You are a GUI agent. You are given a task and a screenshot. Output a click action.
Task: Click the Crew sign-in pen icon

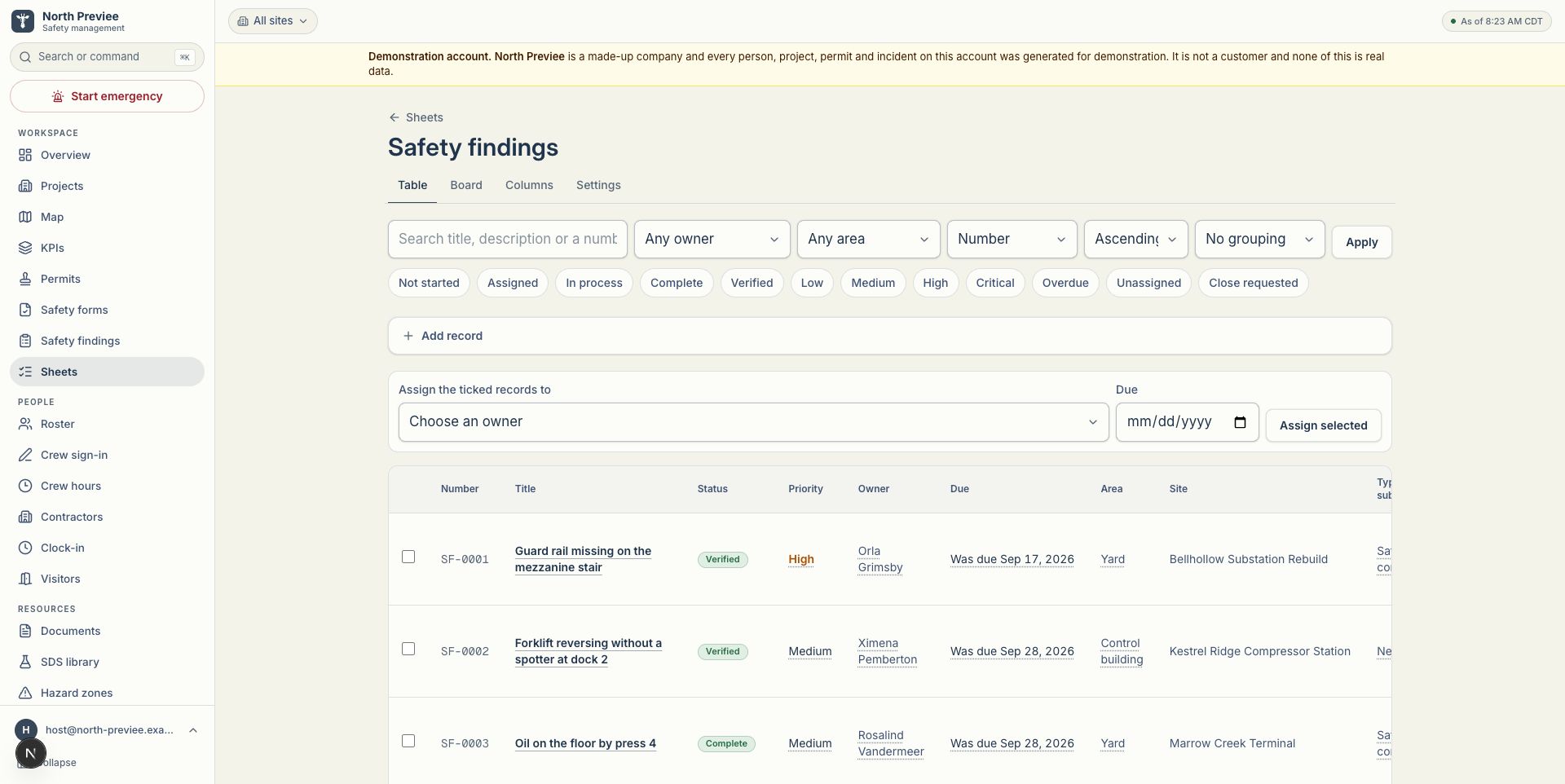click(25, 455)
